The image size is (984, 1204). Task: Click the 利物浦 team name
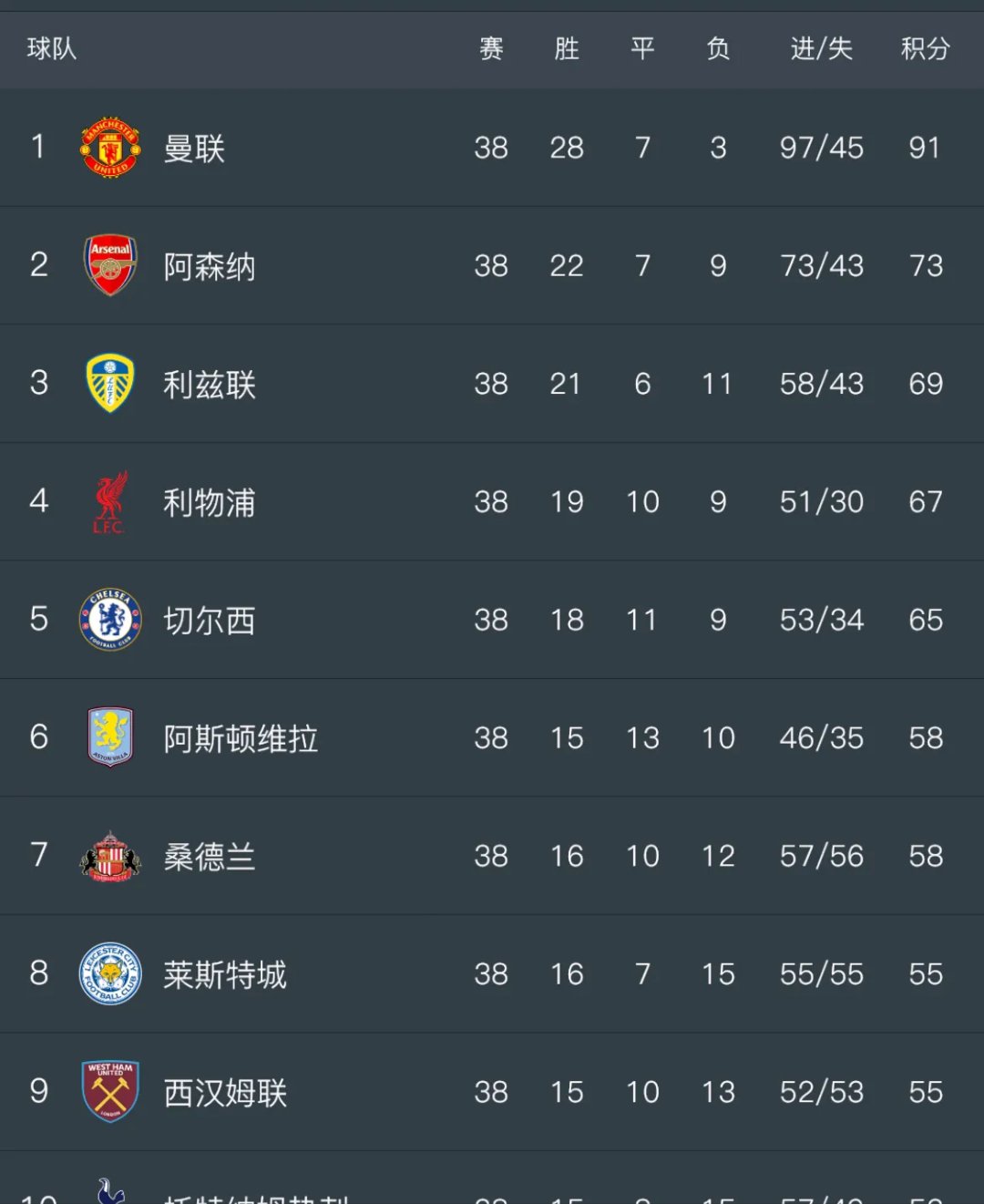(210, 503)
